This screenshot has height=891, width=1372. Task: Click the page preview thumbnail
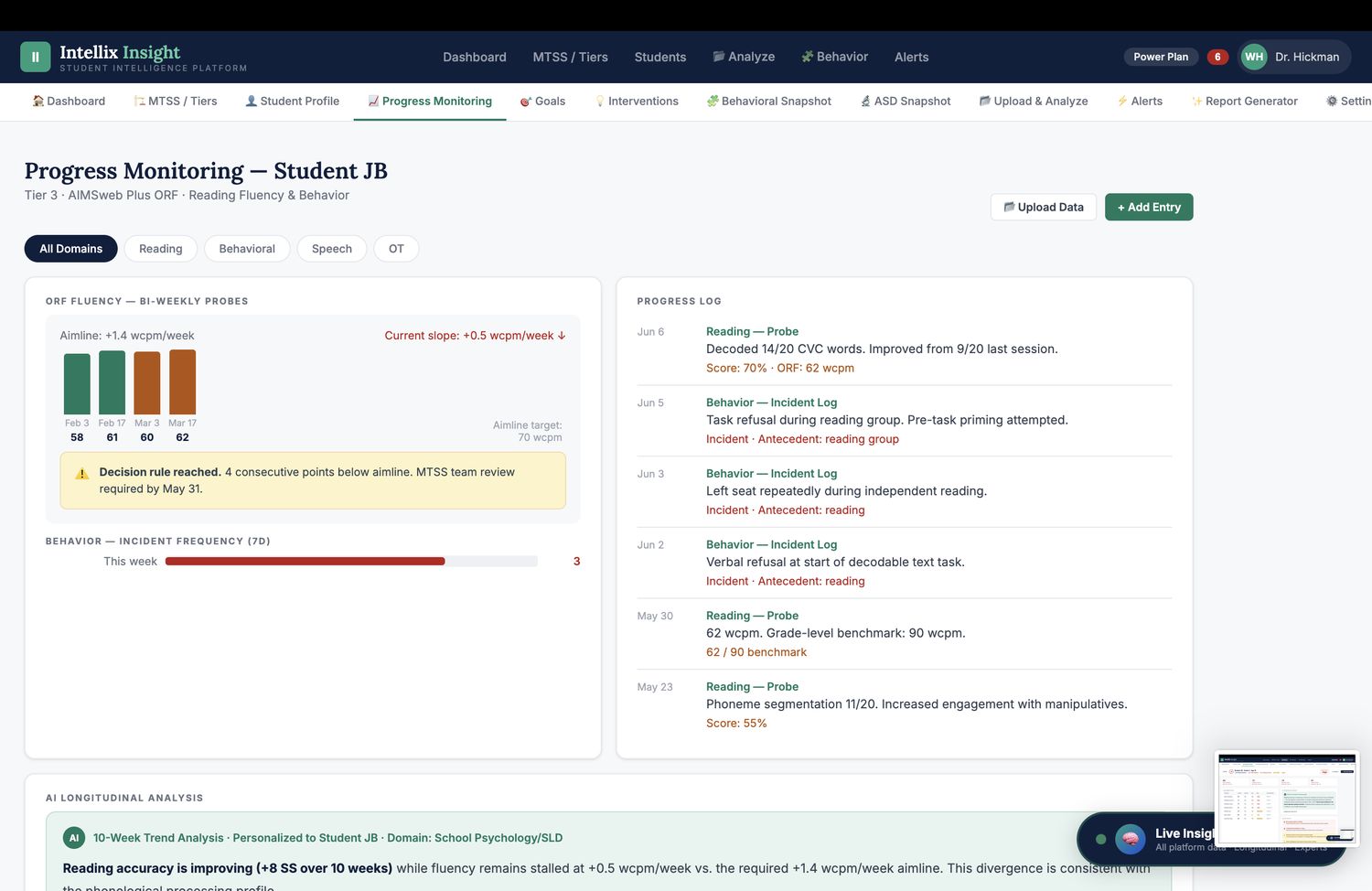click(x=1287, y=799)
